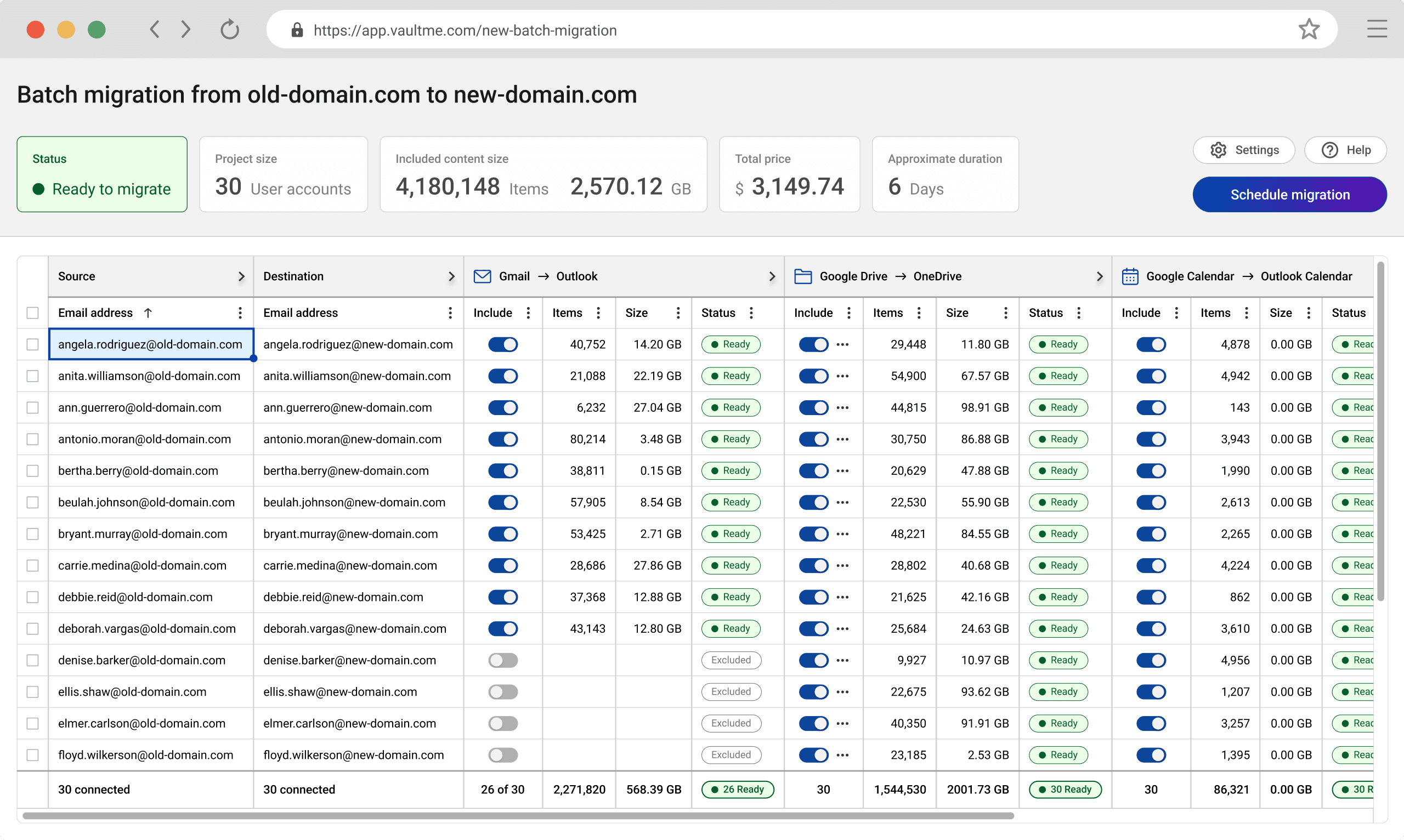
Task: Click the padlock icon in address bar
Action: (297, 30)
